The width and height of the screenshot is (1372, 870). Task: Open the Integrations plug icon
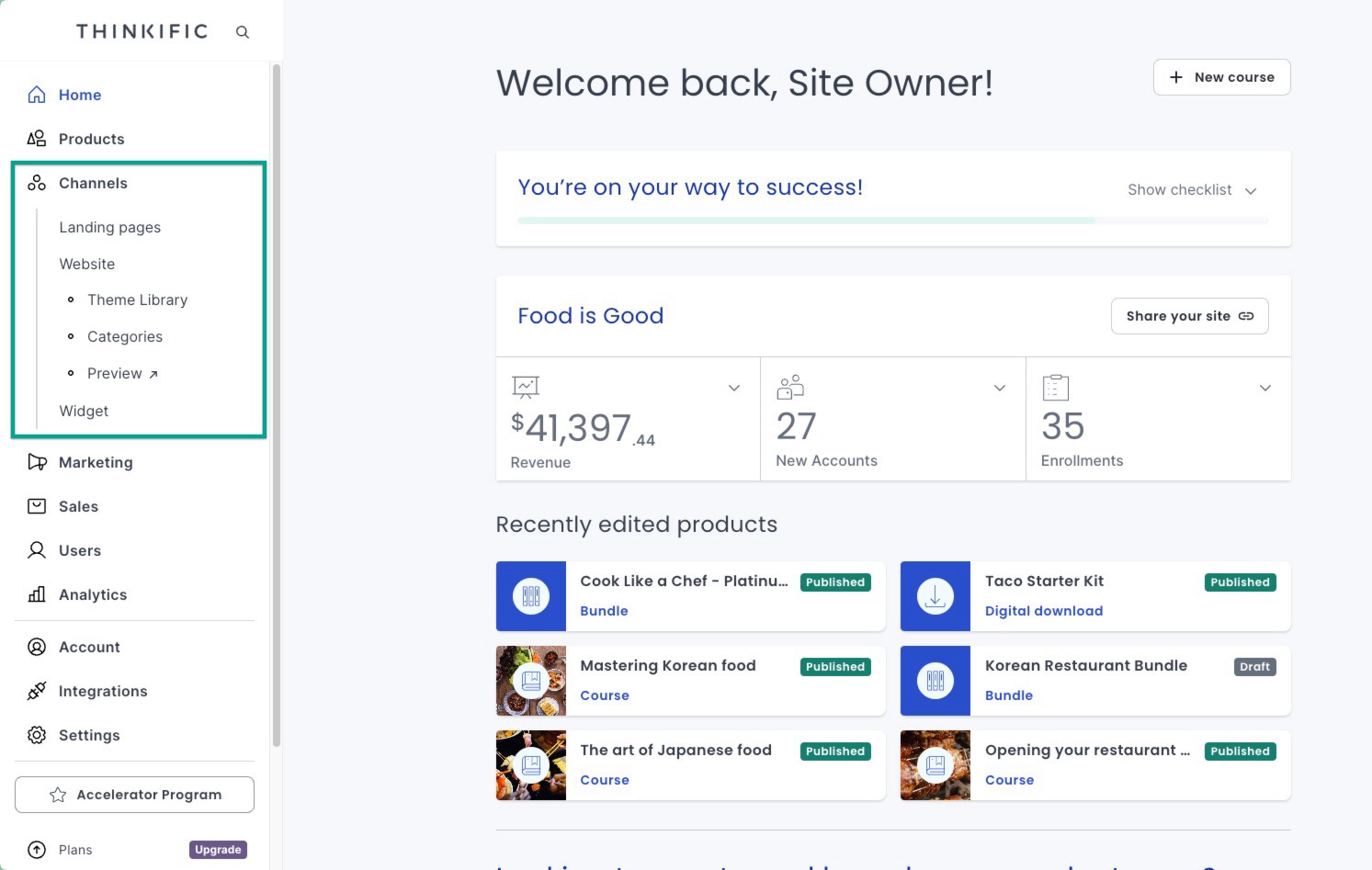click(x=37, y=691)
